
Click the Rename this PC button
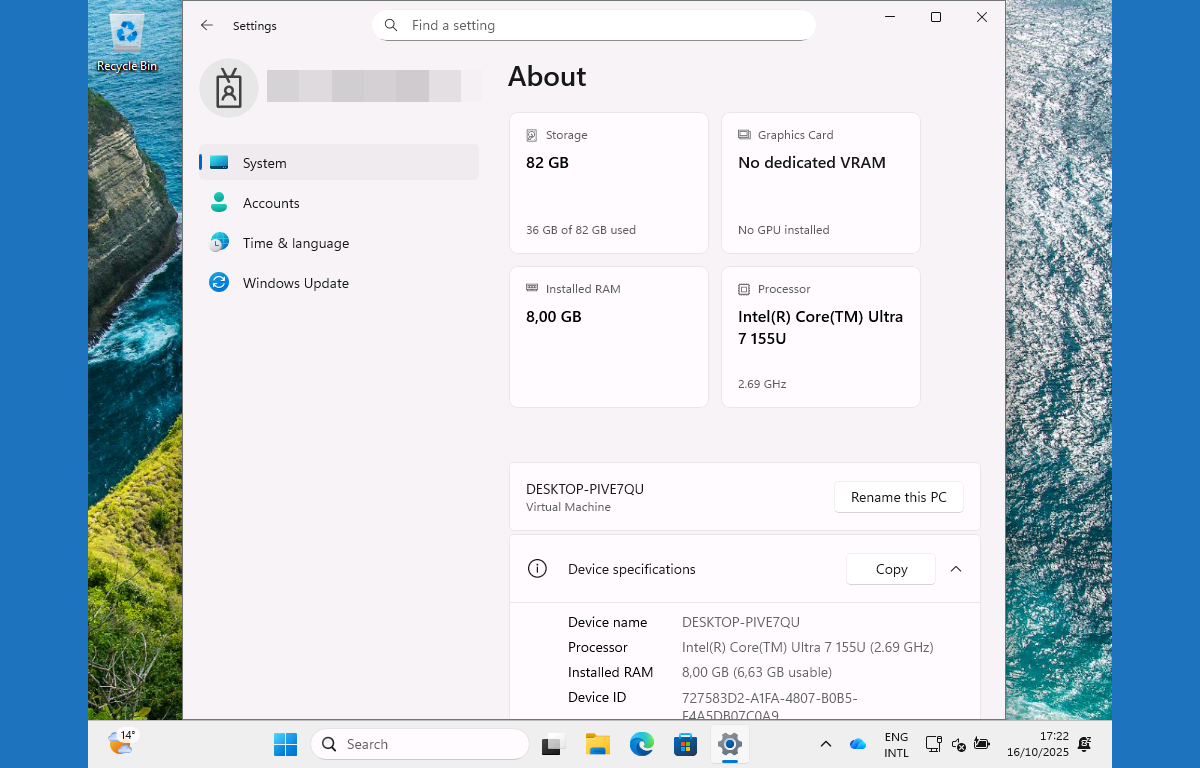click(x=898, y=497)
